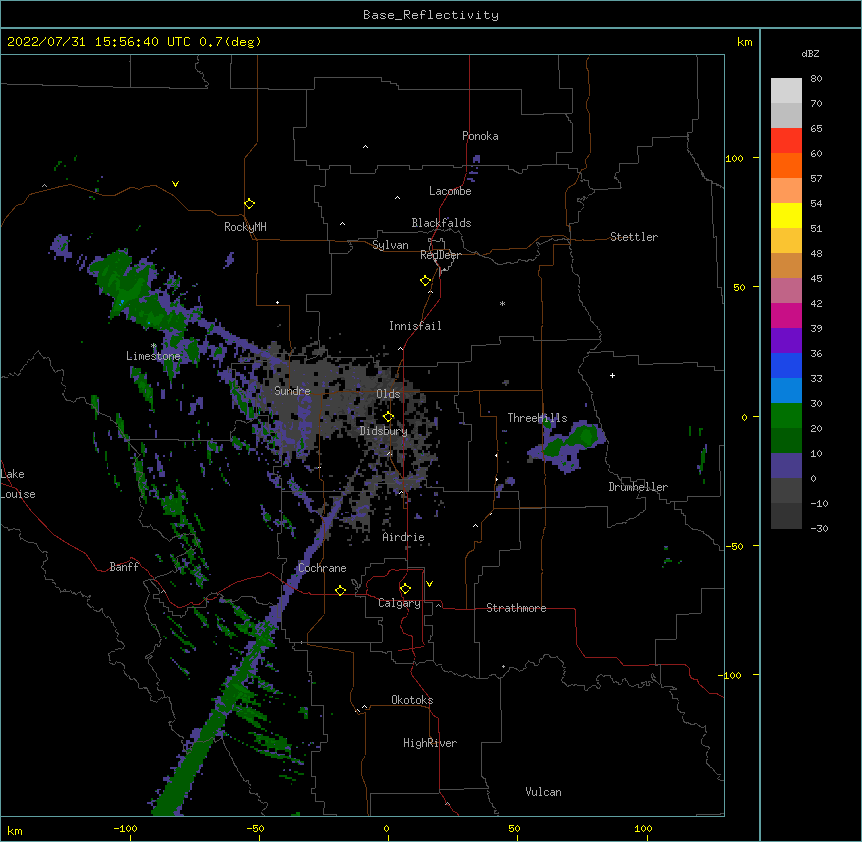862x842 pixels.
Task: Click the white asterisk marker east of Innisfail
Action: 502,303
